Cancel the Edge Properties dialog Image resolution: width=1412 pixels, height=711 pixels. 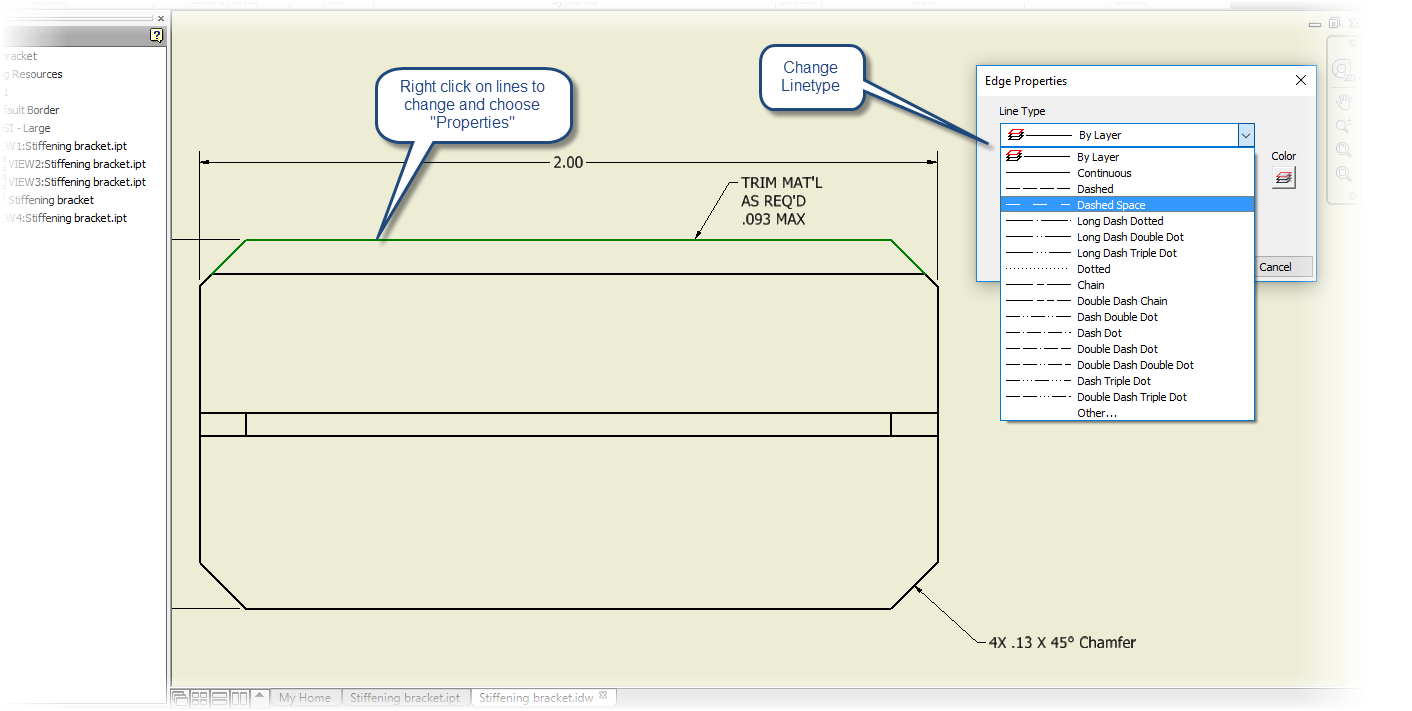coord(1281,266)
